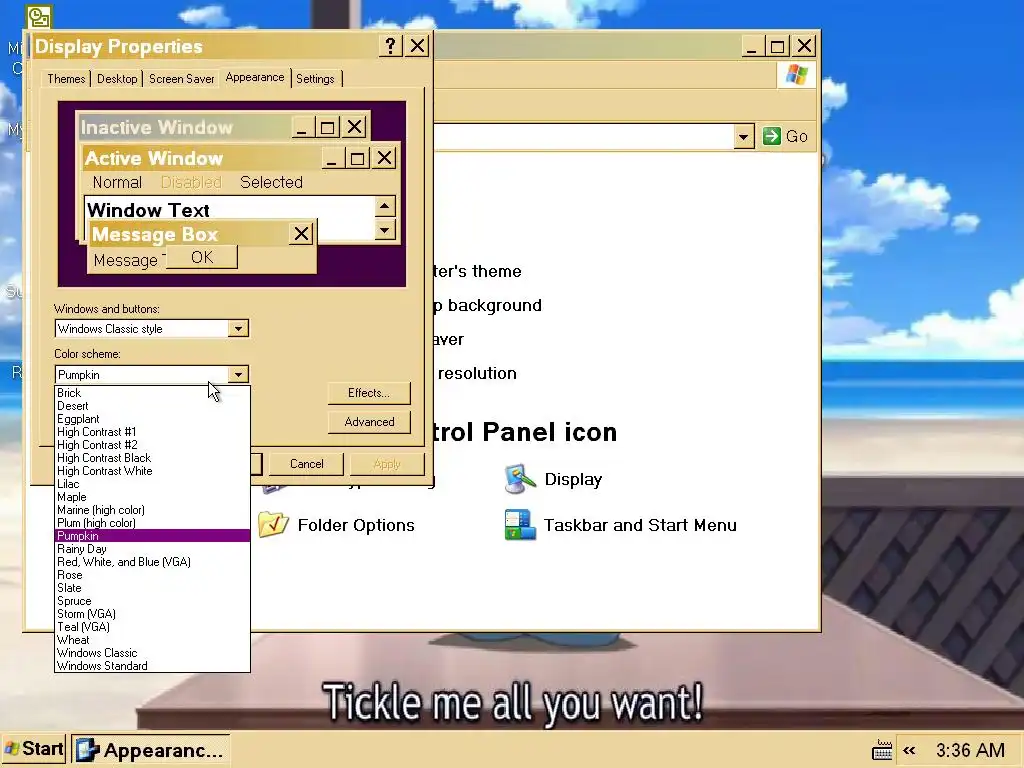This screenshot has height=768, width=1024.
Task: Choose Wheat color scheme
Action: 152,640
